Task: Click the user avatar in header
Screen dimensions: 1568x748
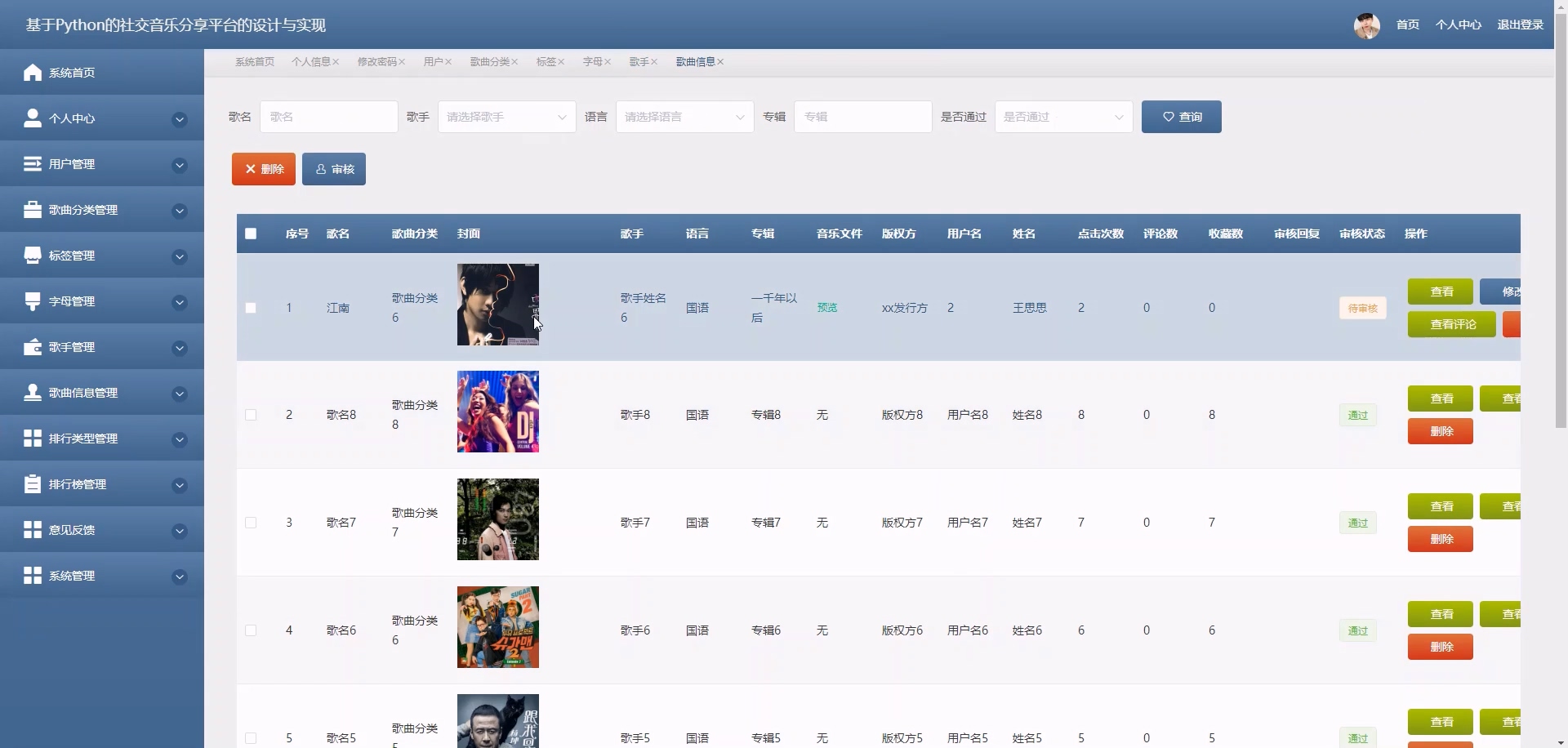Action: click(1367, 25)
